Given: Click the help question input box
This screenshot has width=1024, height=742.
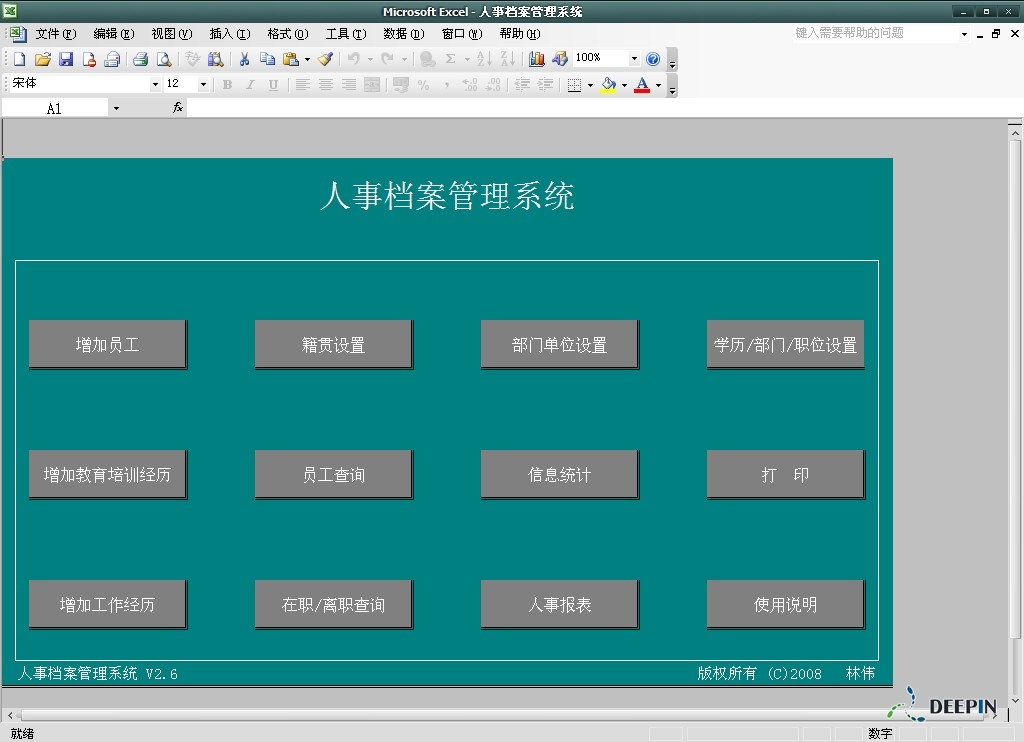Looking at the screenshot, I should tap(875, 33).
